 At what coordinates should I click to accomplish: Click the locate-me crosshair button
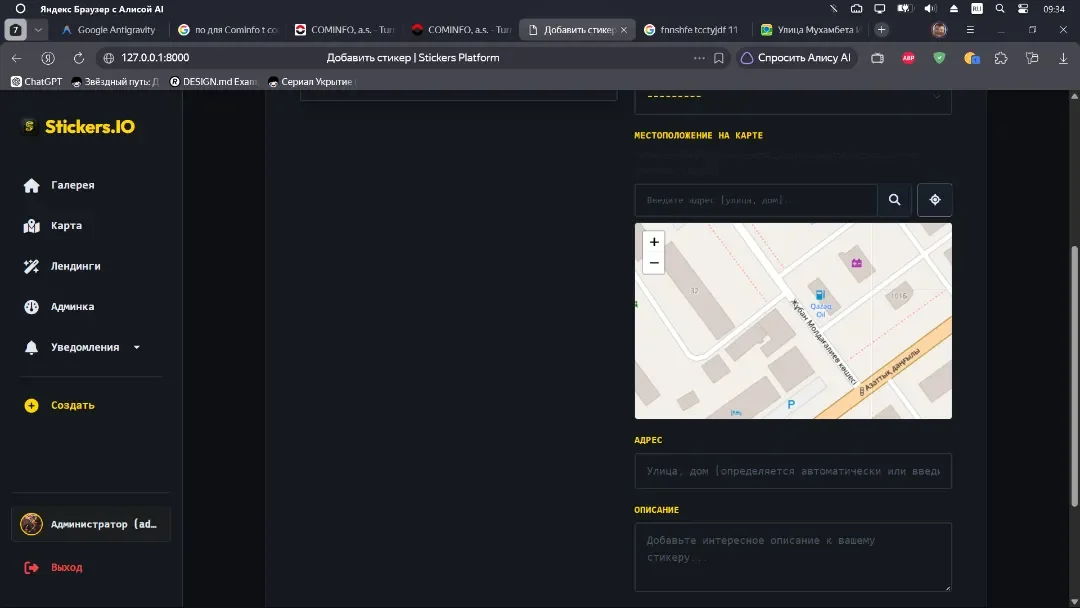(935, 200)
